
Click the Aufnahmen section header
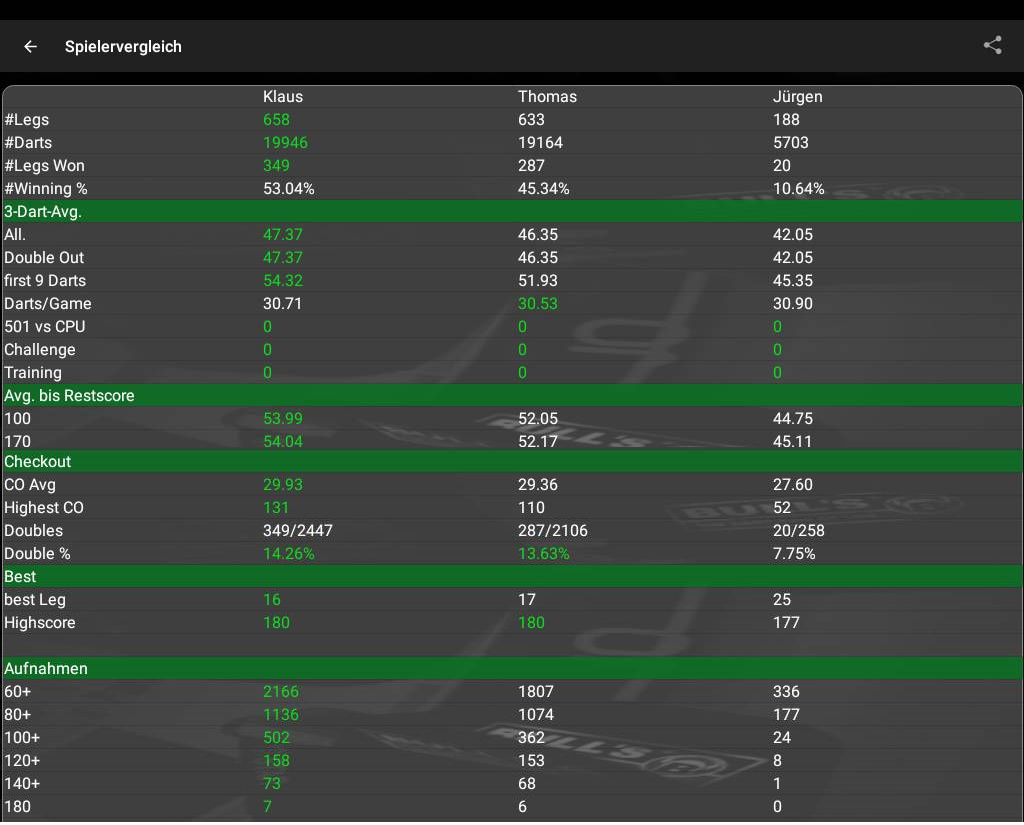click(x=46, y=669)
